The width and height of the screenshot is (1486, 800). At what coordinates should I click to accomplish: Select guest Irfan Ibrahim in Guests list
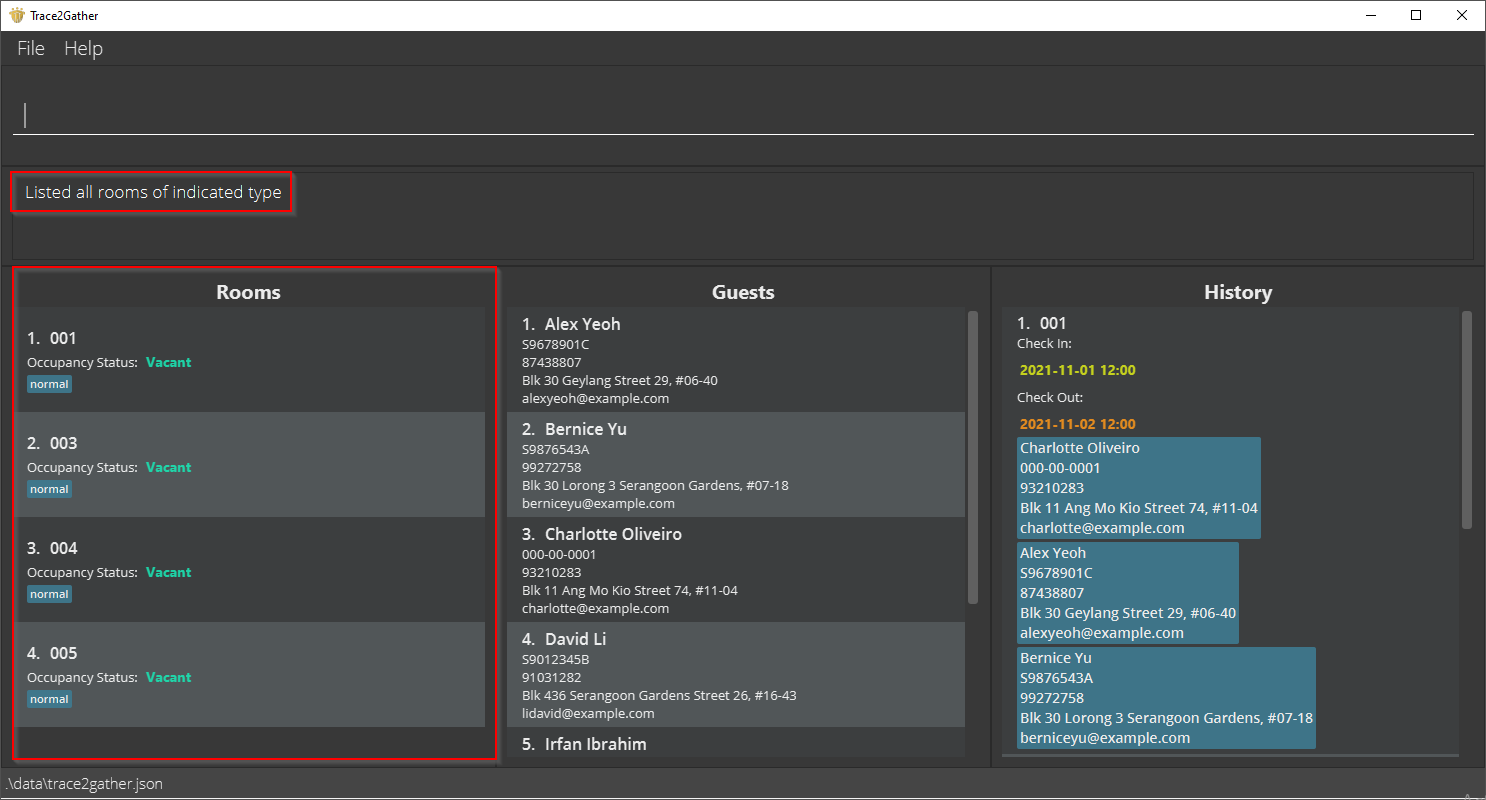736,743
